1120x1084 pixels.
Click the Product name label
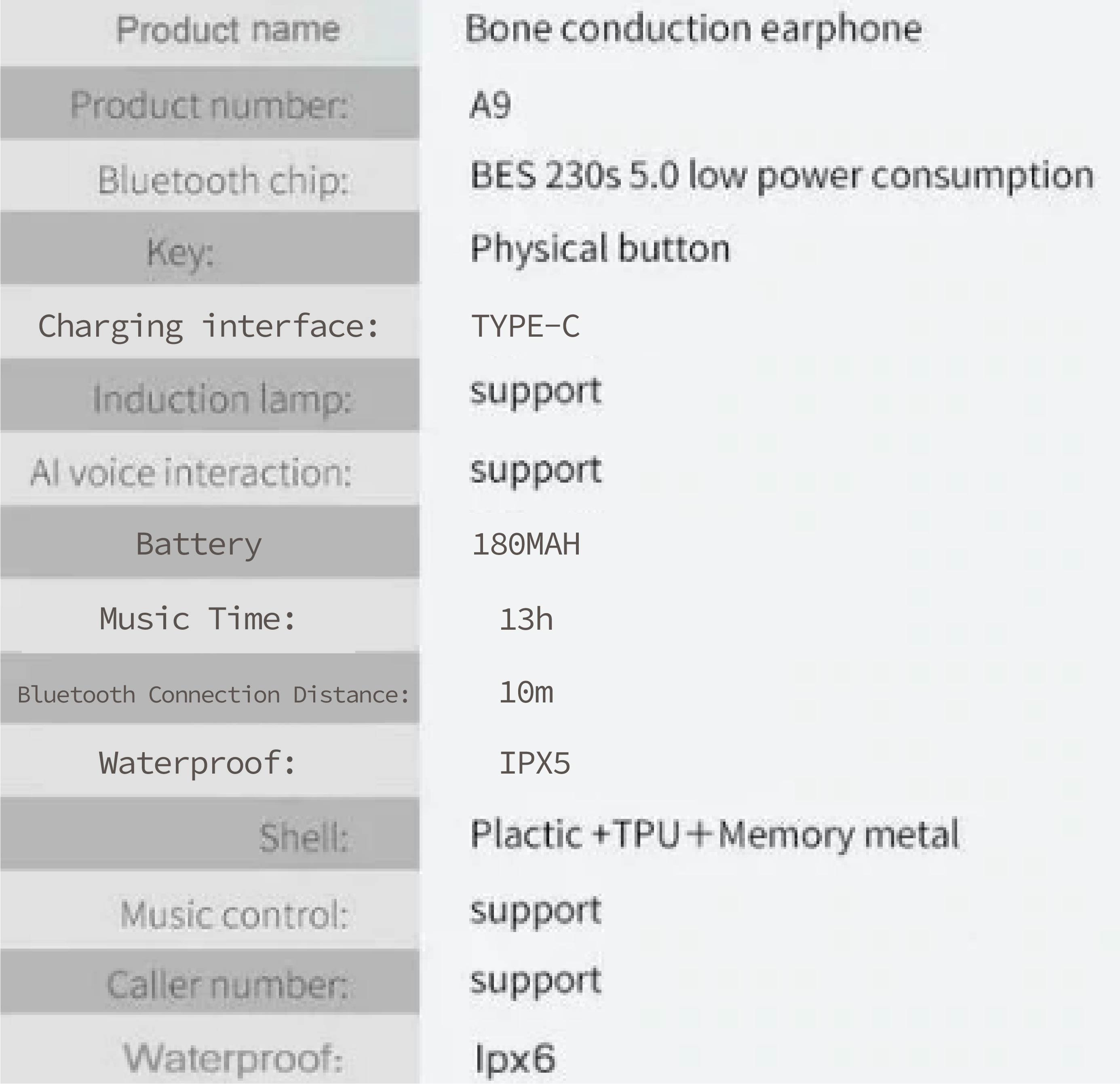coord(228,30)
